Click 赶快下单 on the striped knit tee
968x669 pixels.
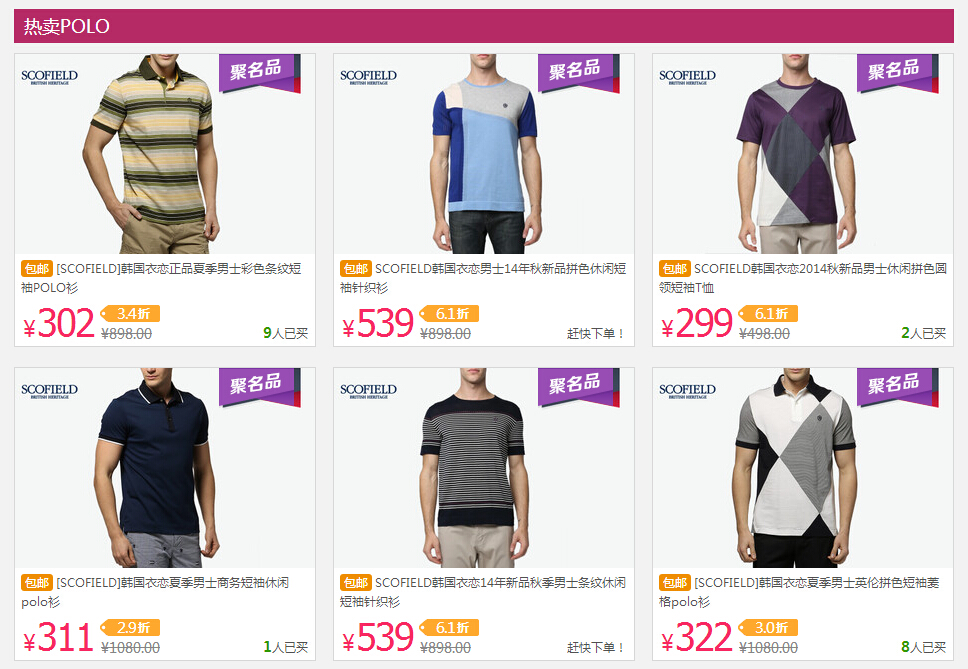tap(596, 647)
